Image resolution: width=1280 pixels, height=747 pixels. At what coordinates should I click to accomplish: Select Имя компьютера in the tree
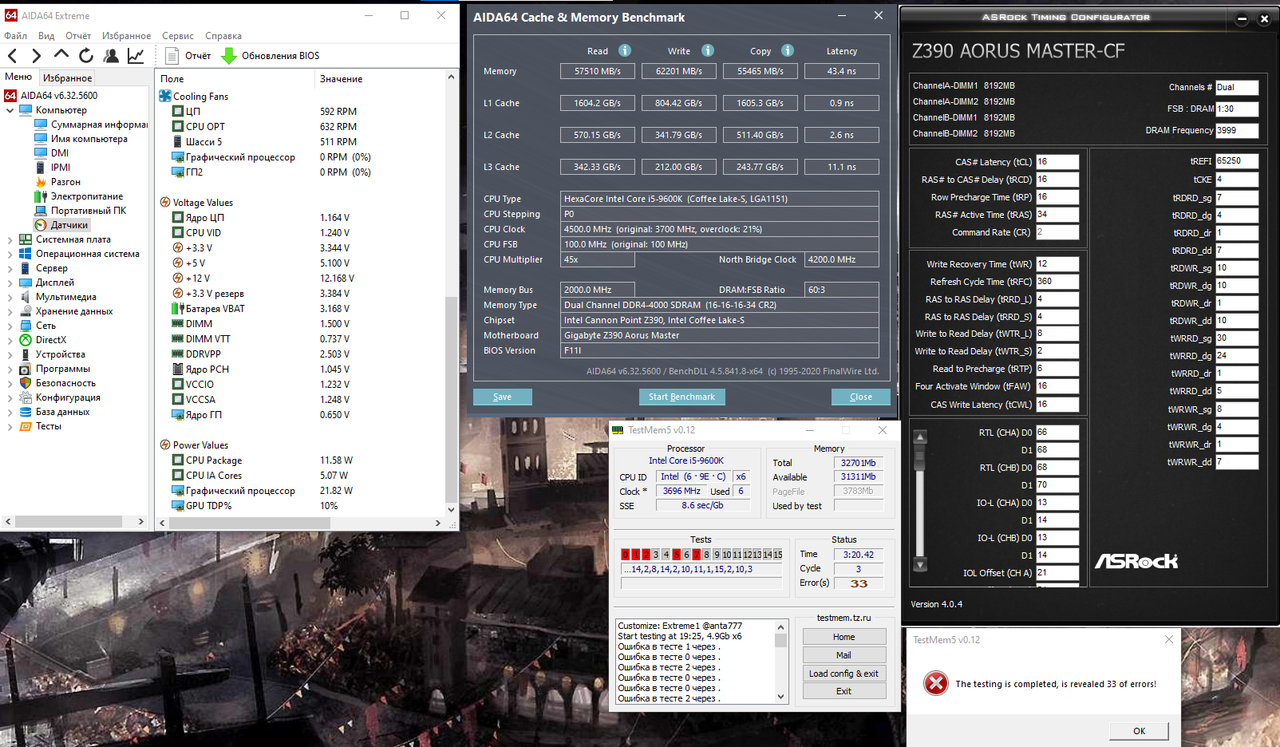click(x=80, y=139)
